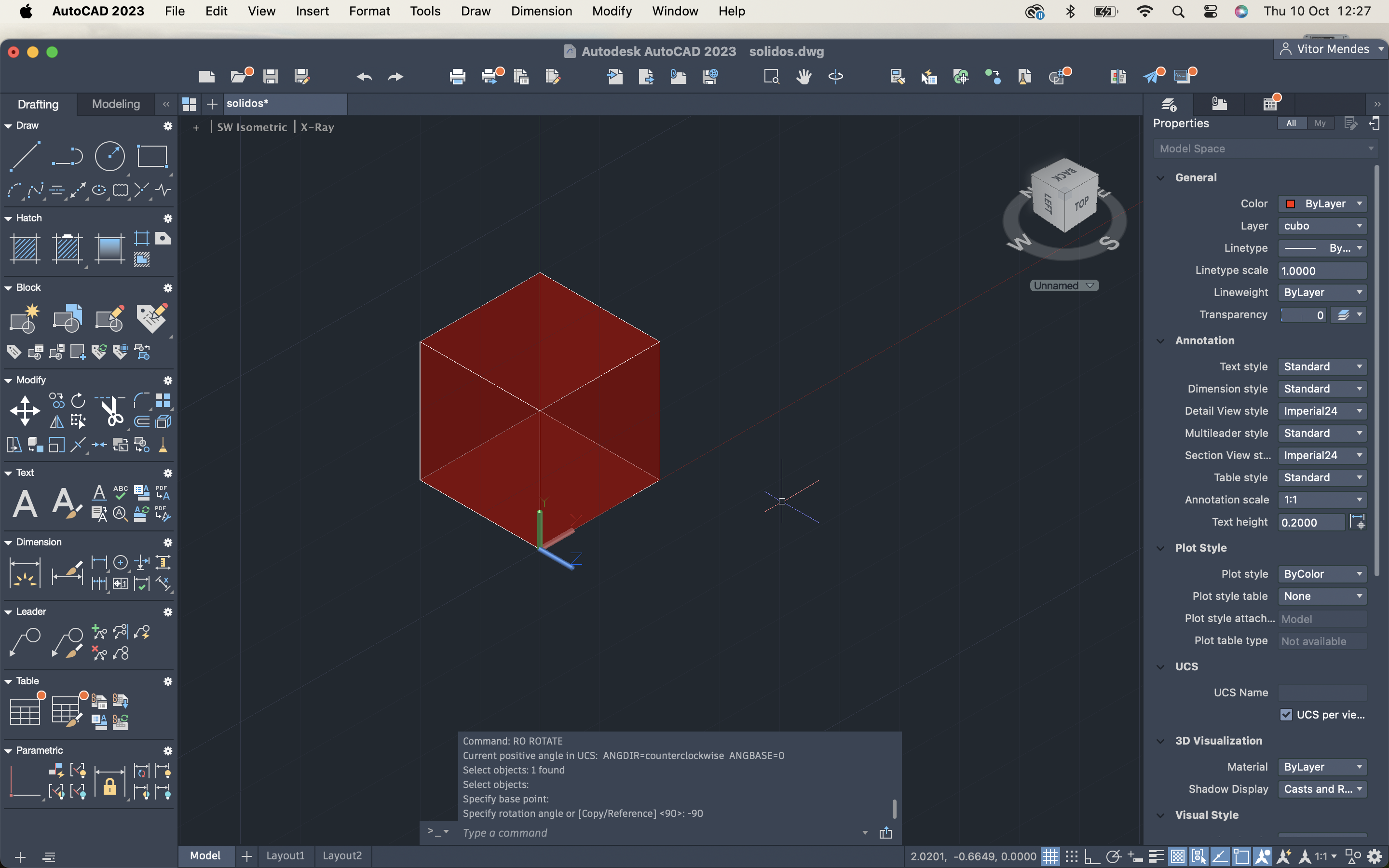Switch to the Layout2 tab
Viewport: 1389px width, 868px height.
pyautogui.click(x=342, y=855)
